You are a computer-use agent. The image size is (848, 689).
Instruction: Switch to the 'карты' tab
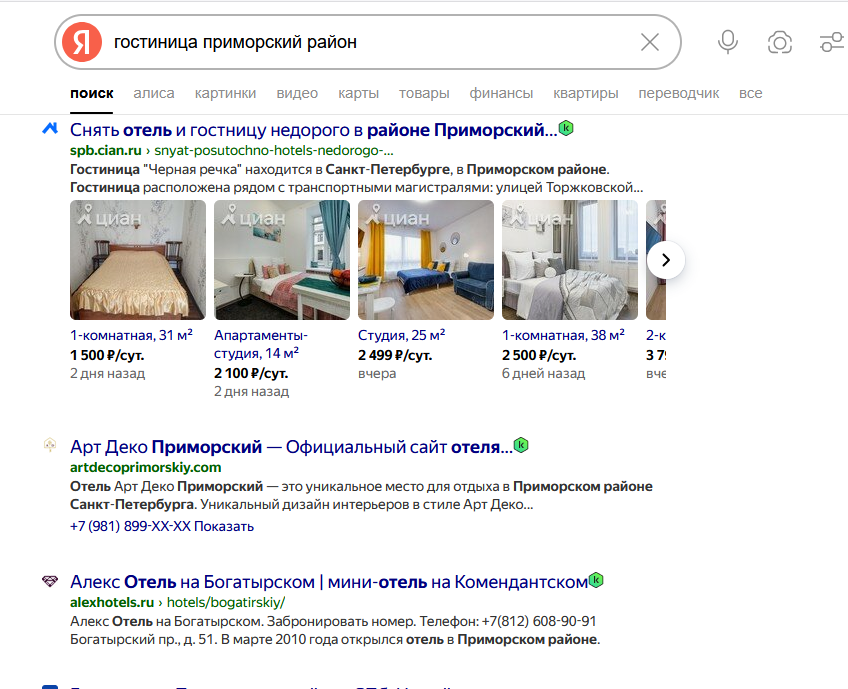pyautogui.click(x=358, y=93)
